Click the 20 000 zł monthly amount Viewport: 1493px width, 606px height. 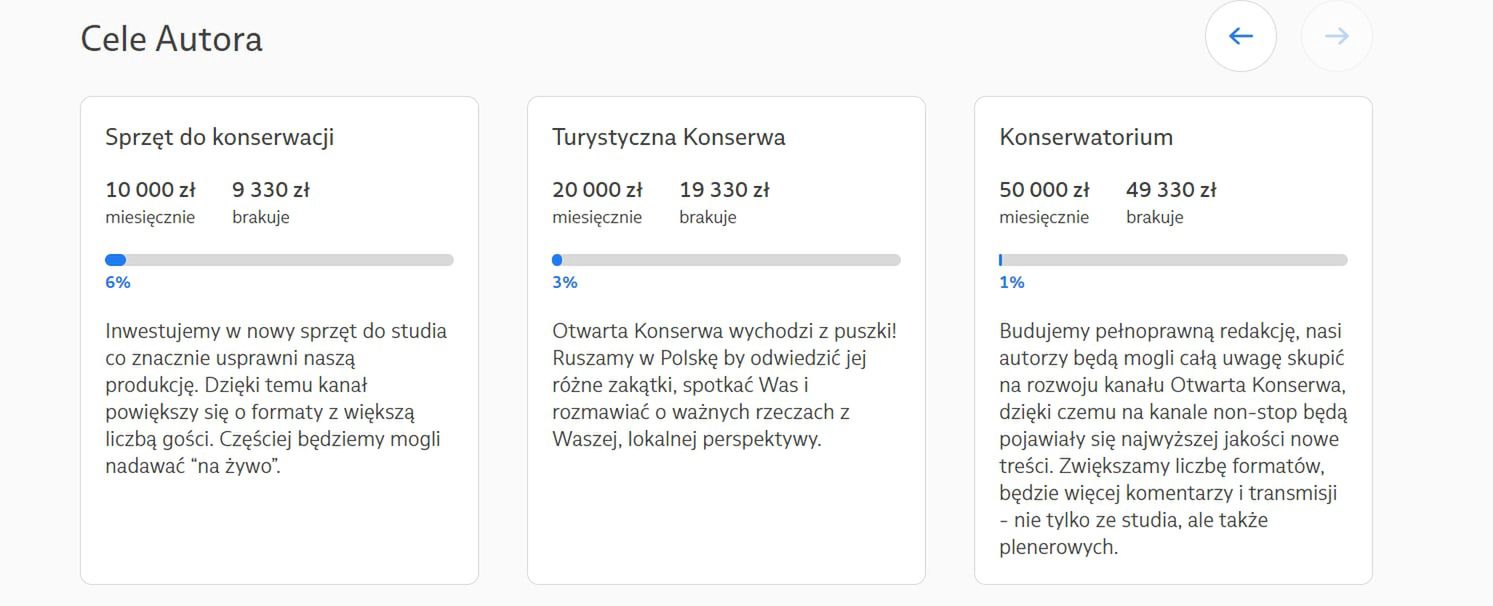point(597,190)
